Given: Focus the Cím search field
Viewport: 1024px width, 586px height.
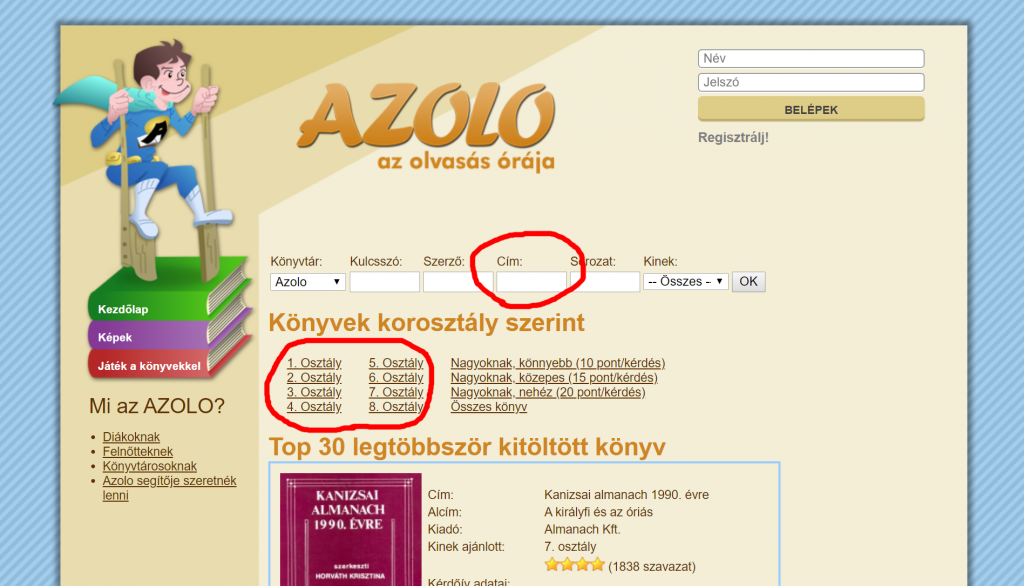Looking at the screenshot, I should 532,282.
